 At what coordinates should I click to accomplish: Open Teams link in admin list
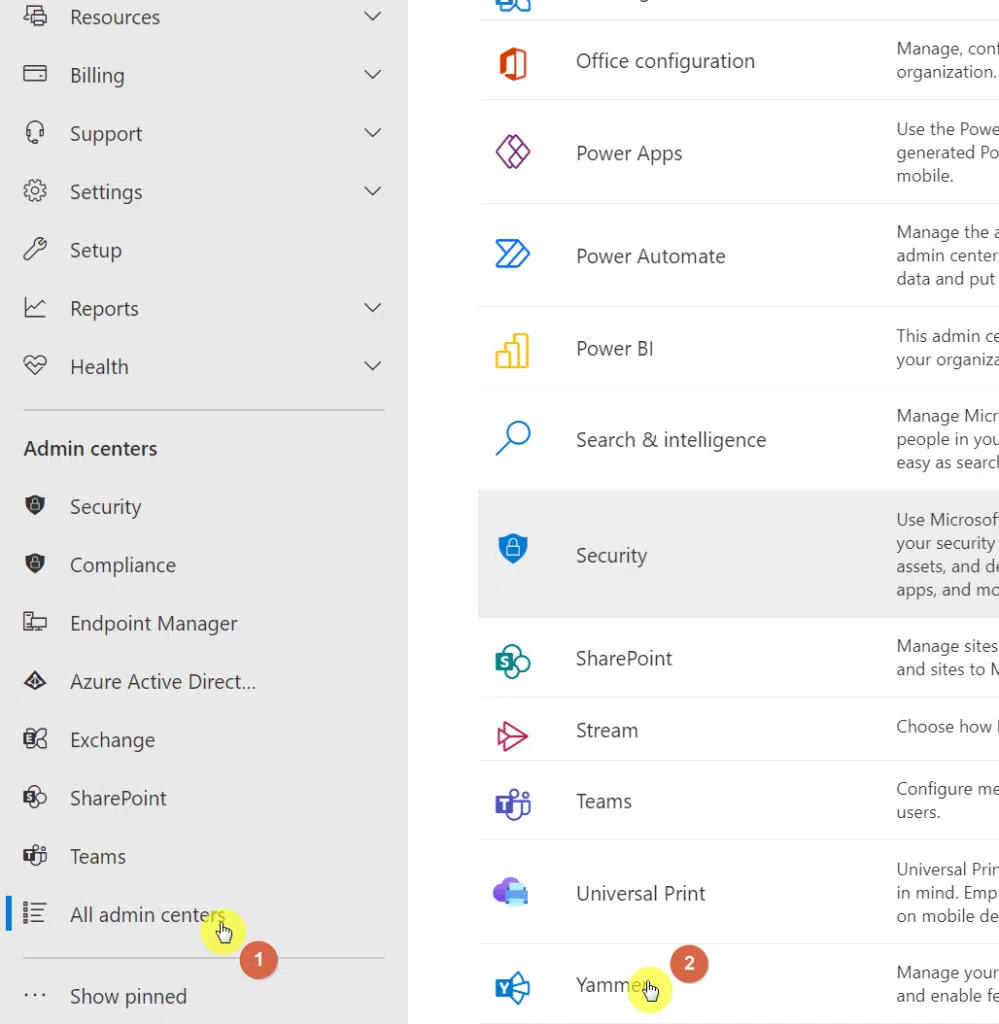pyautogui.click(x=603, y=801)
